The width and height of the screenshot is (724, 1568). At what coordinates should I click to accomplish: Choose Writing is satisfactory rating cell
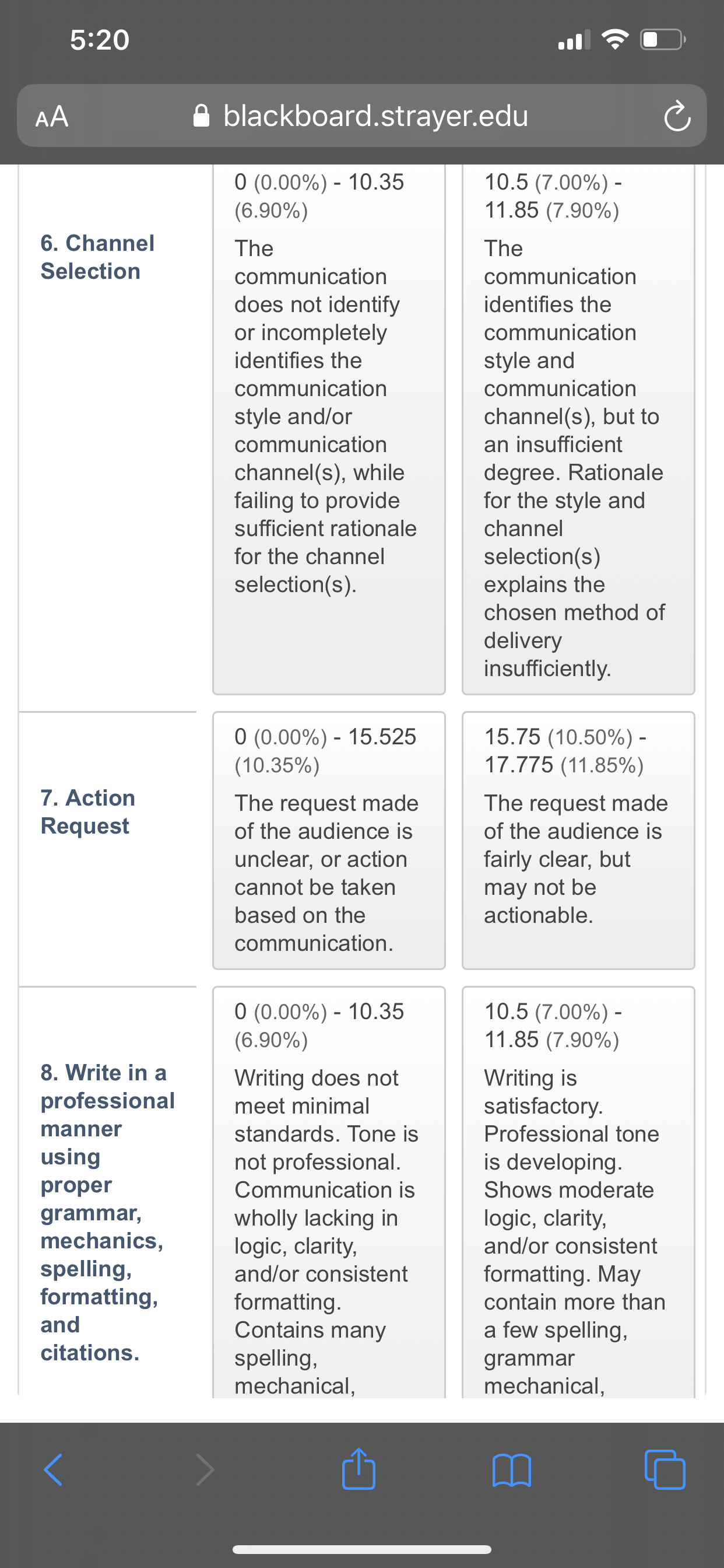578,1192
